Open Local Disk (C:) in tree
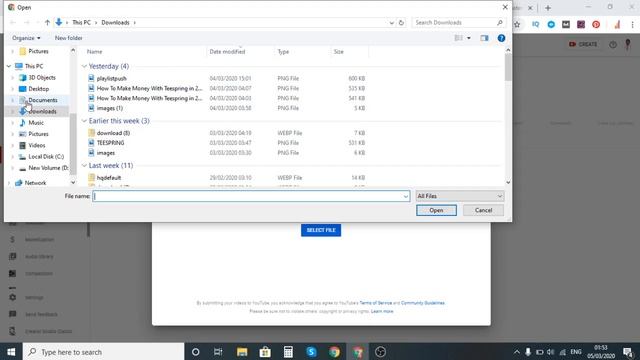Screen dimensions: 640x360 coord(46,157)
